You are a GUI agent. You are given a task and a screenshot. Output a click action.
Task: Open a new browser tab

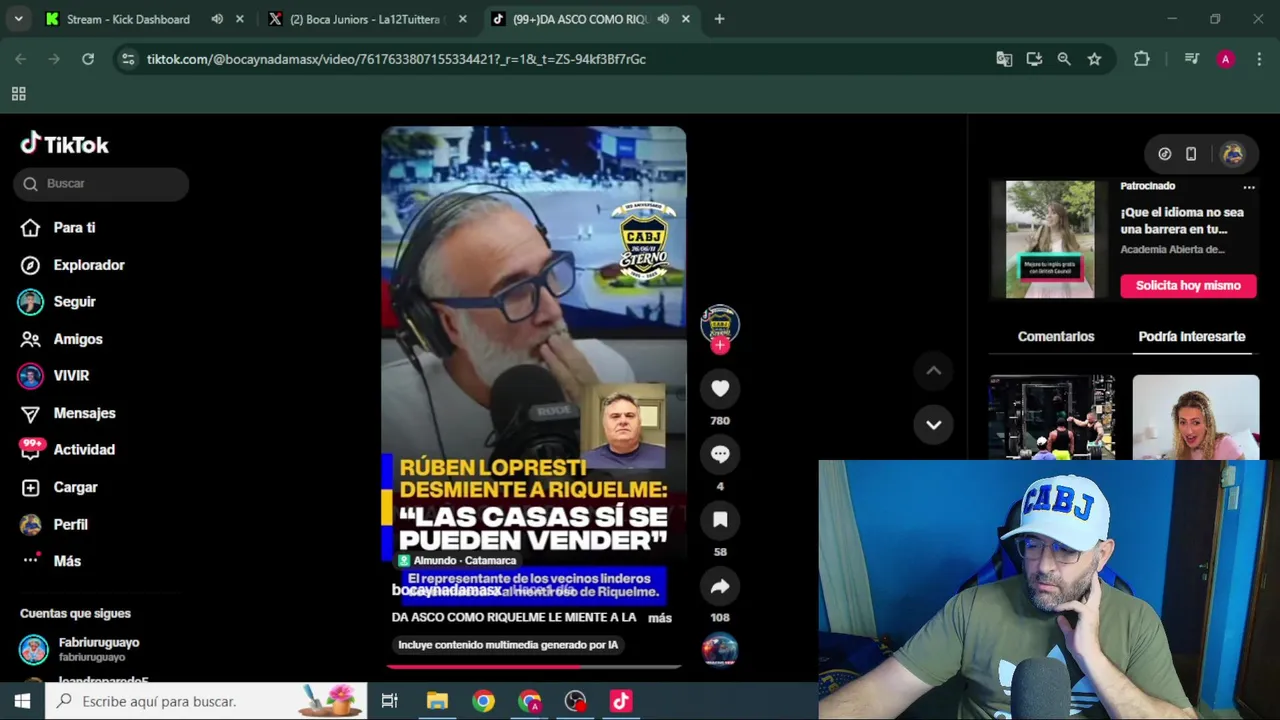(x=719, y=19)
